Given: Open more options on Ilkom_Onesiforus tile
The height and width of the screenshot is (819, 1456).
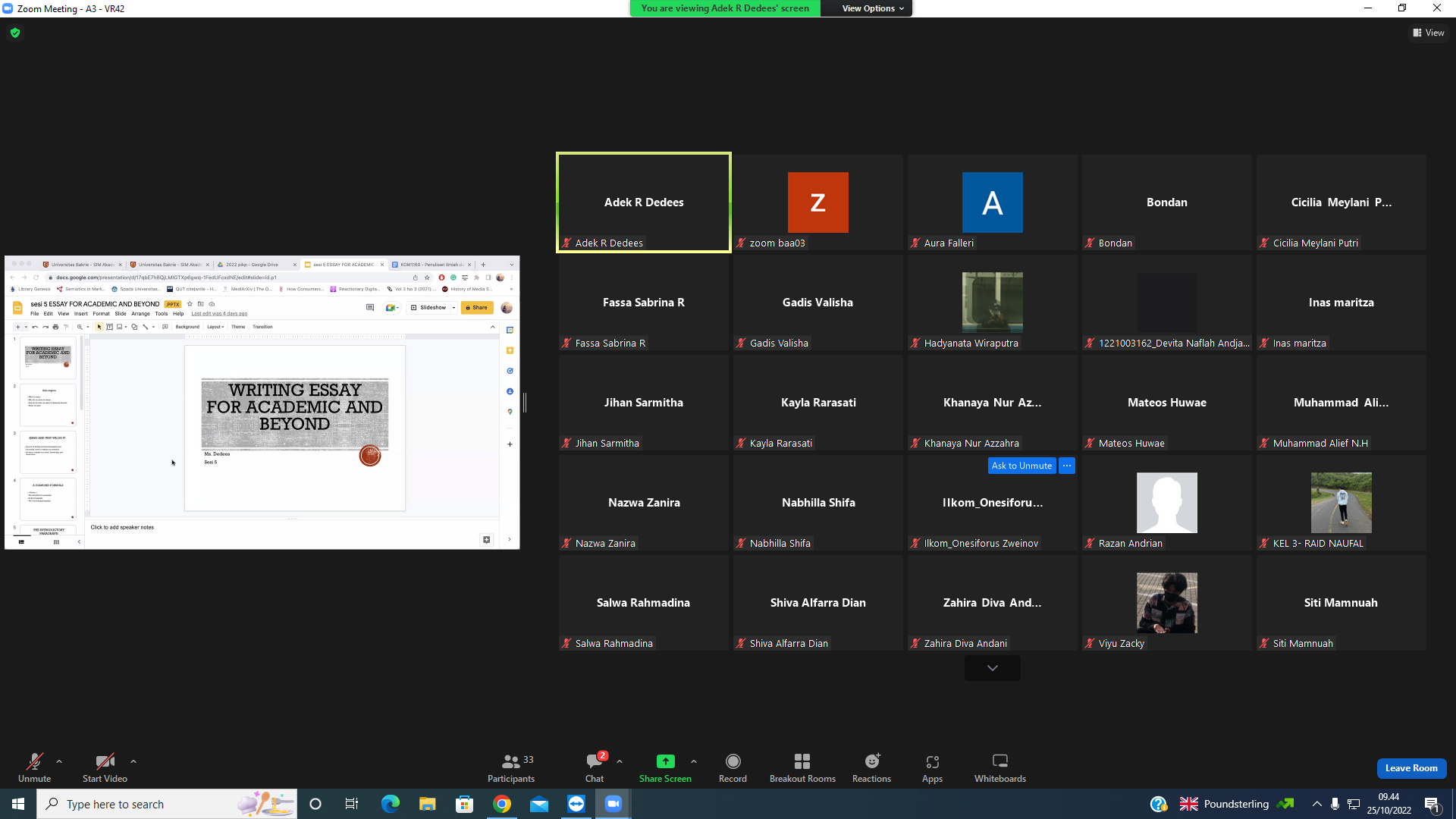Looking at the screenshot, I should pyautogui.click(x=1067, y=466).
